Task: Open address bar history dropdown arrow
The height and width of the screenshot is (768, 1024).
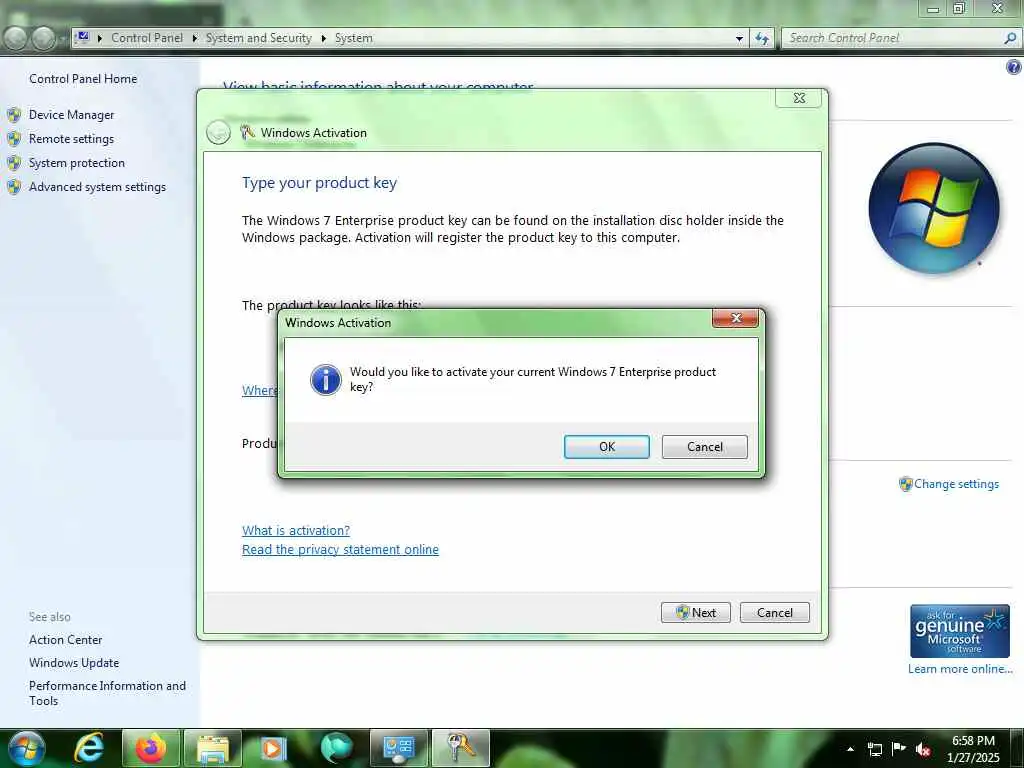Action: (x=739, y=39)
